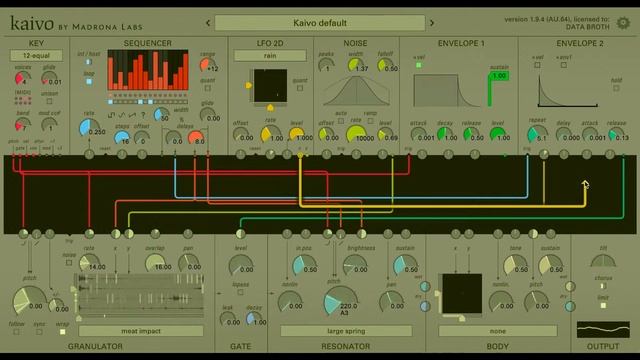Click the Output tilt dial

pos(603,261)
